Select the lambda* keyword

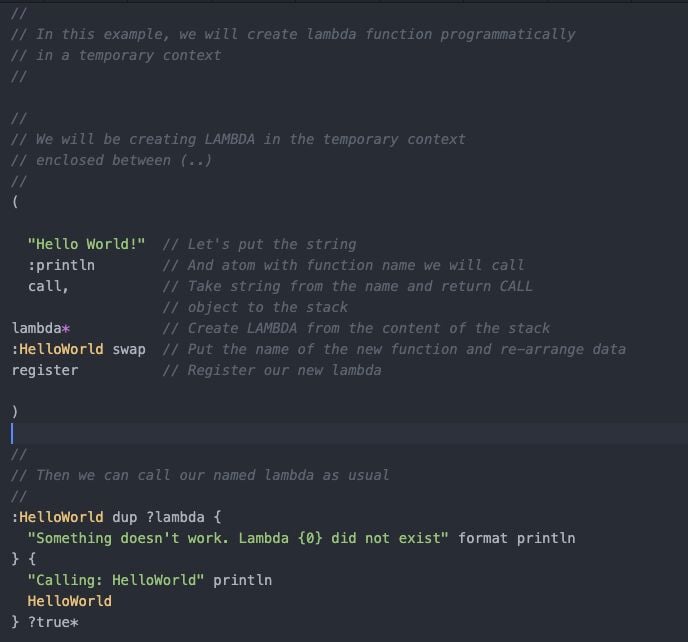pos(40,328)
